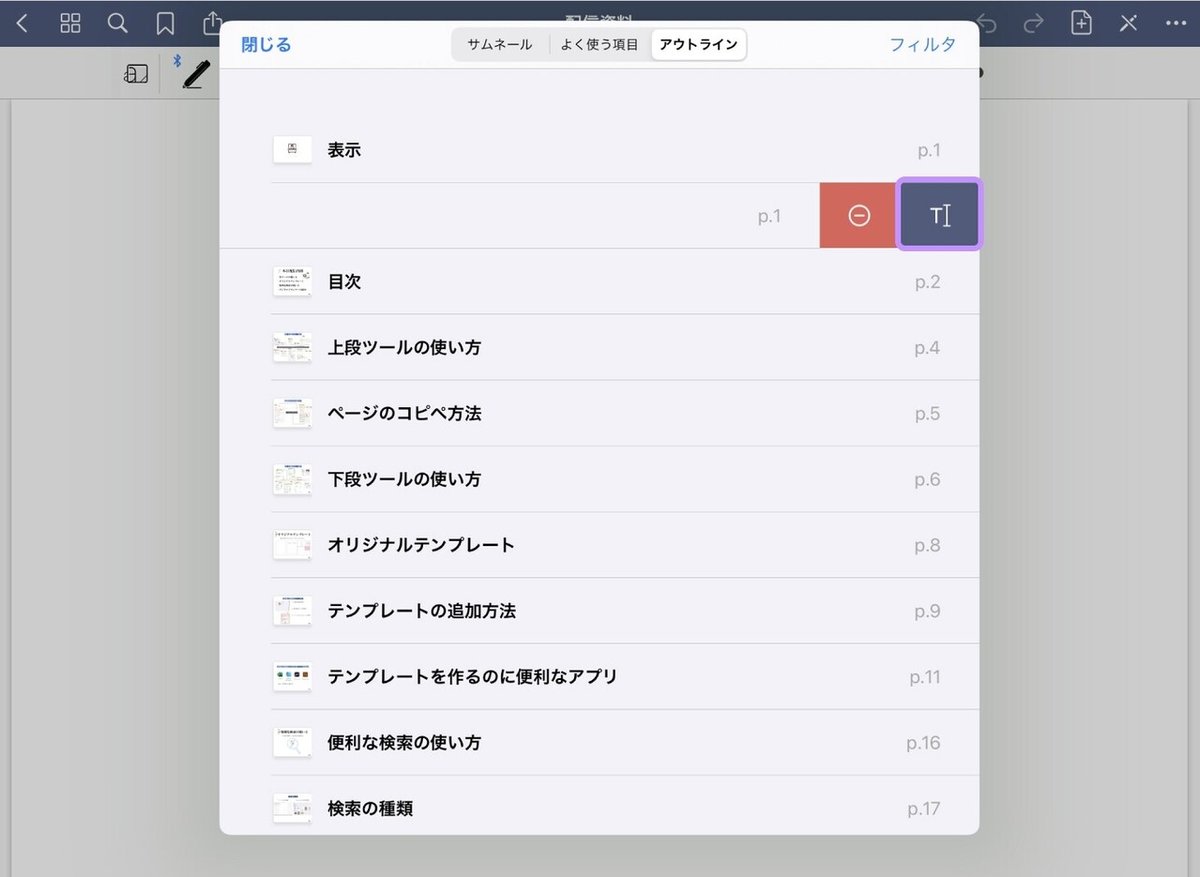Screen dimensions: 1200x877
Task: Open the document overview grid icon
Action: [x=70, y=23]
